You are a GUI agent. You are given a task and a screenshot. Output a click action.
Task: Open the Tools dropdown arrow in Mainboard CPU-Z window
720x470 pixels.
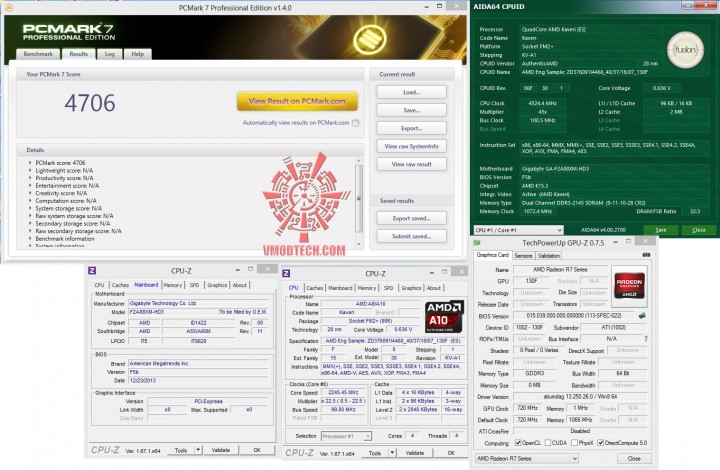coord(198,450)
